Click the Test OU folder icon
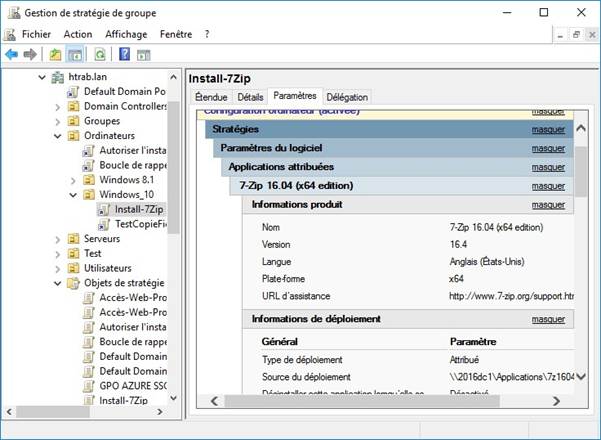This screenshot has height=440, width=601. click(73, 253)
